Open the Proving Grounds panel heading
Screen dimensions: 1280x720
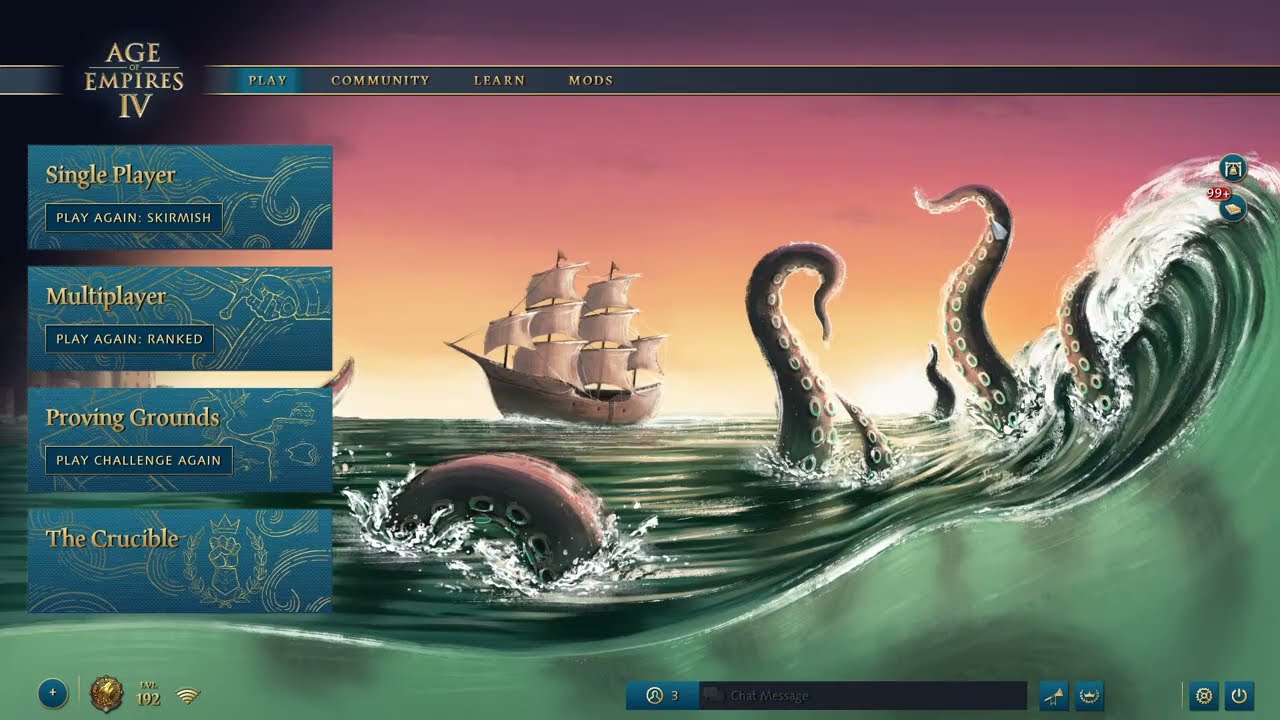point(132,418)
